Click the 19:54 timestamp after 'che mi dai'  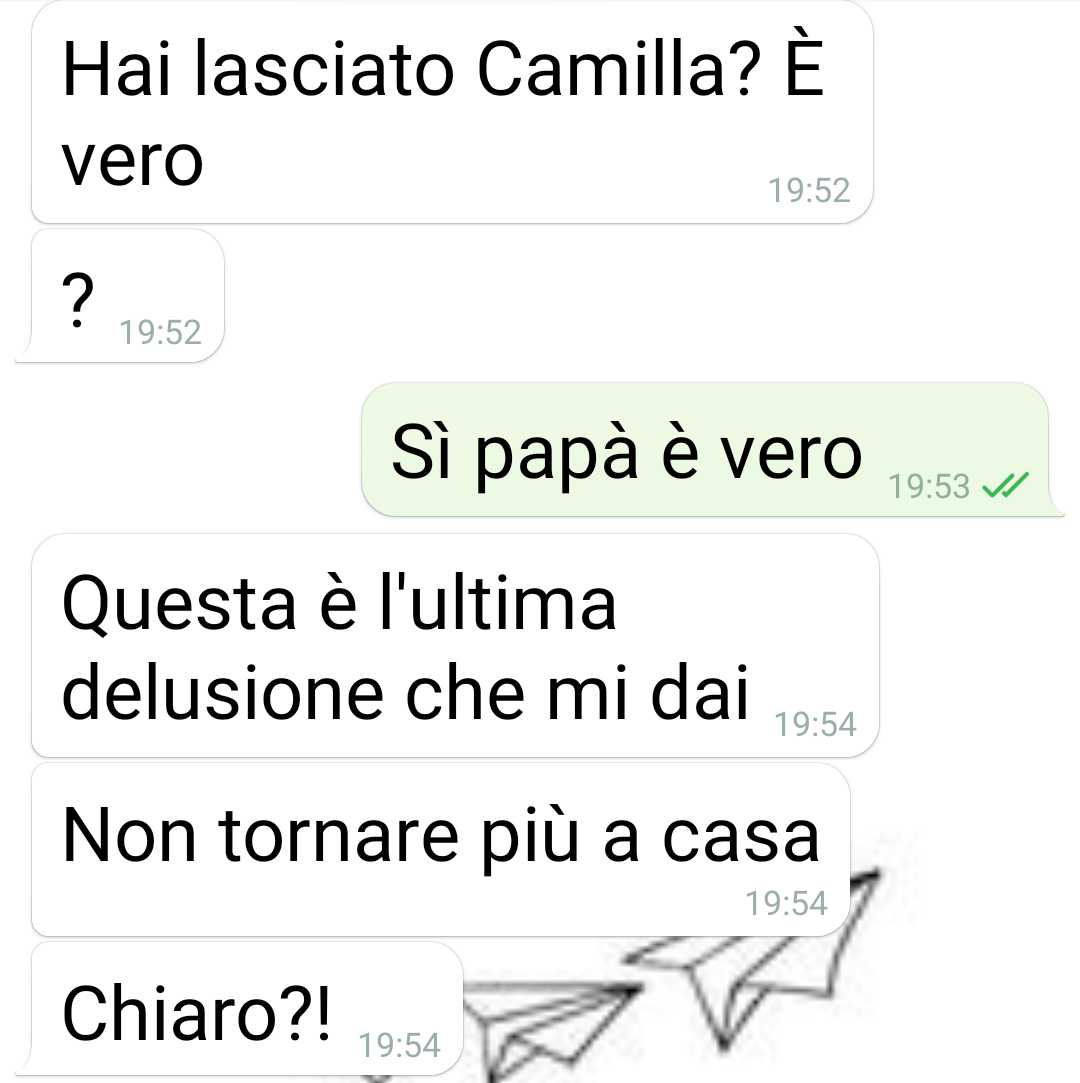(815, 725)
